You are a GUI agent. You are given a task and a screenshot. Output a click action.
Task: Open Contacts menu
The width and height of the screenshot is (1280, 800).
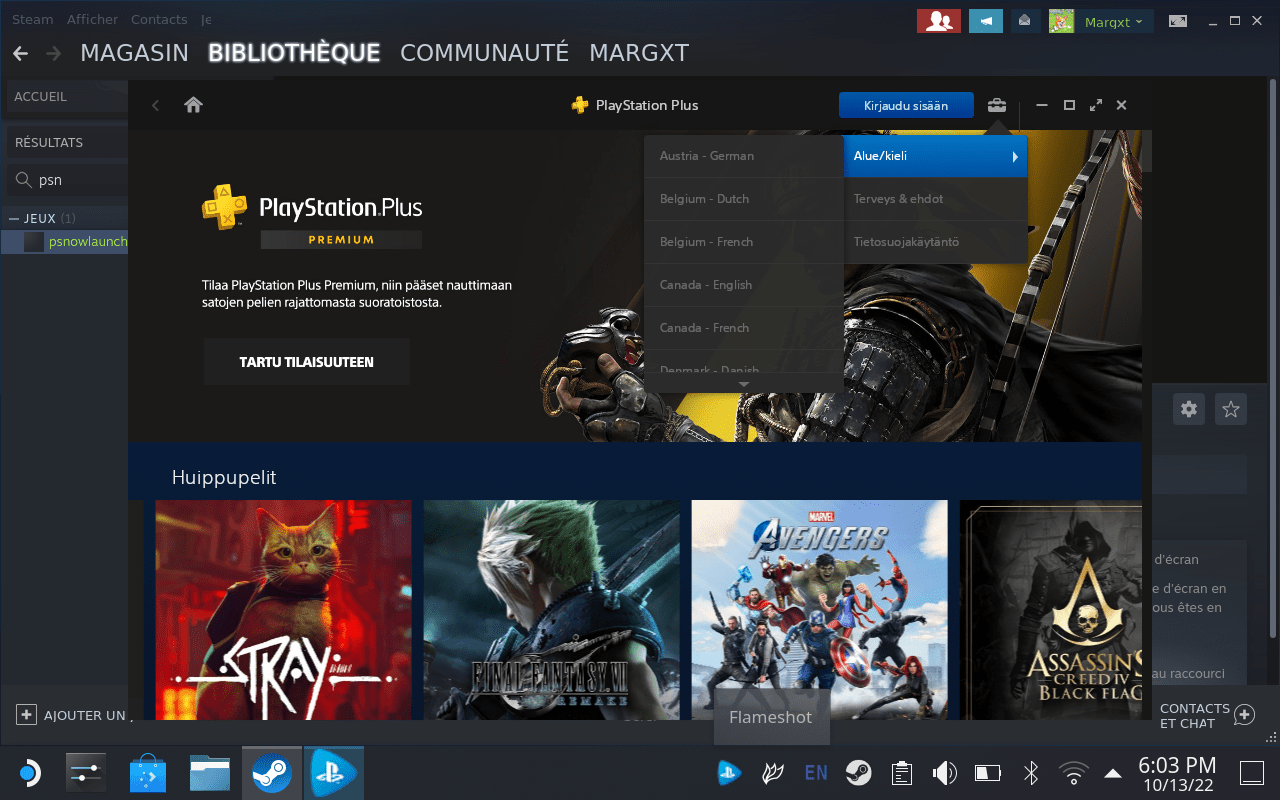click(159, 20)
